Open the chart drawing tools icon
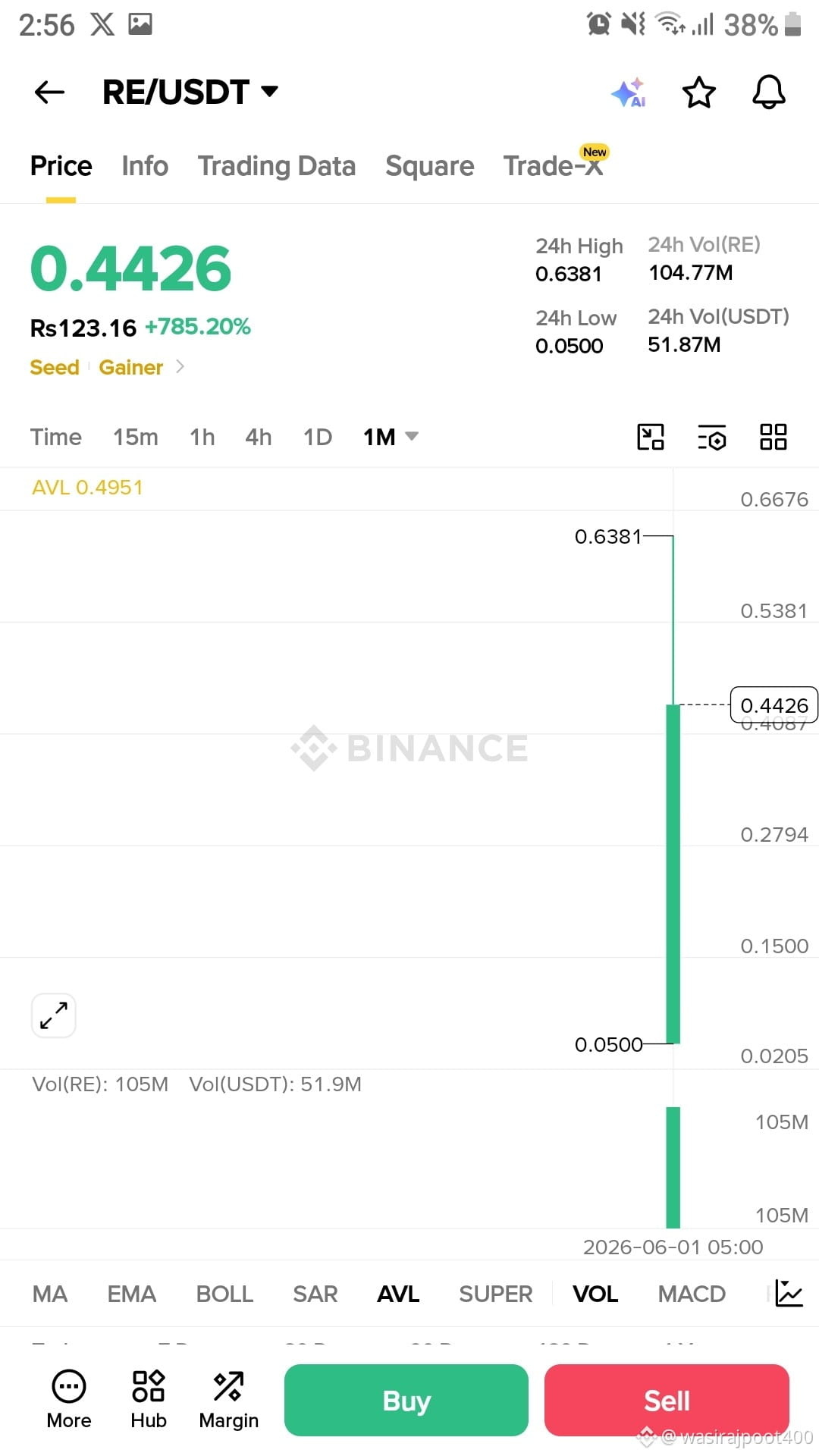 pos(650,437)
